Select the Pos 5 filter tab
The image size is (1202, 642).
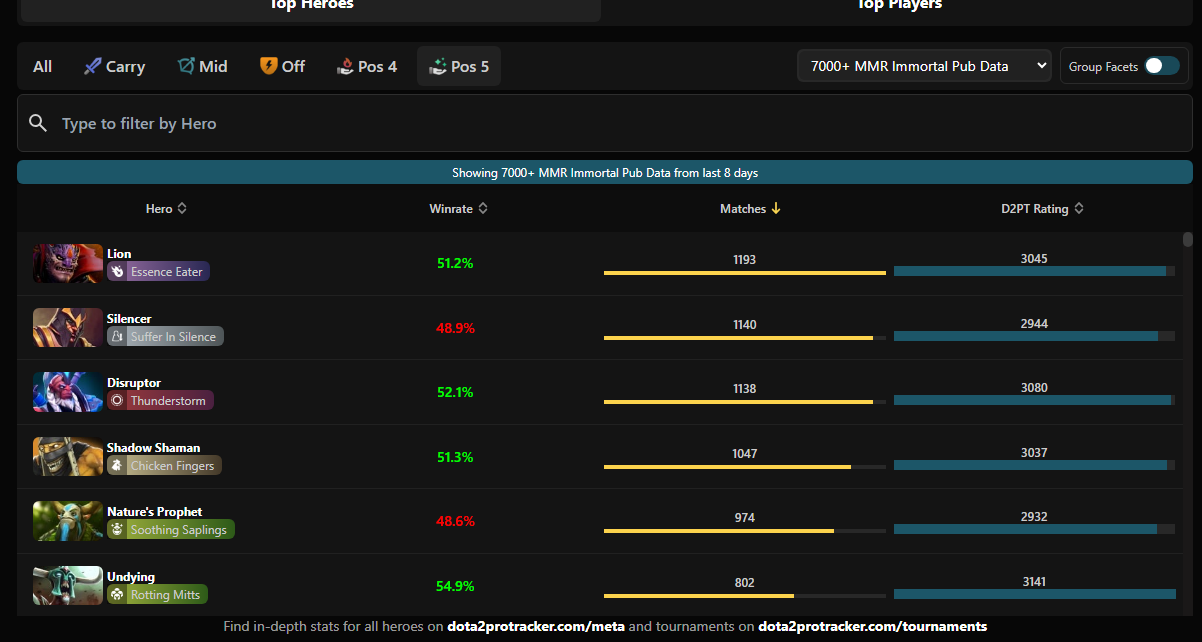(x=459, y=66)
